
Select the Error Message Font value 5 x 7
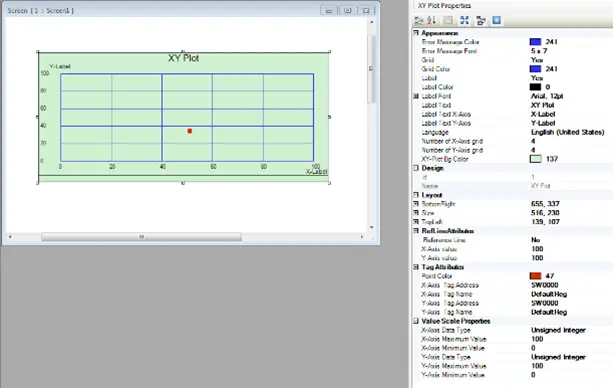[539, 51]
